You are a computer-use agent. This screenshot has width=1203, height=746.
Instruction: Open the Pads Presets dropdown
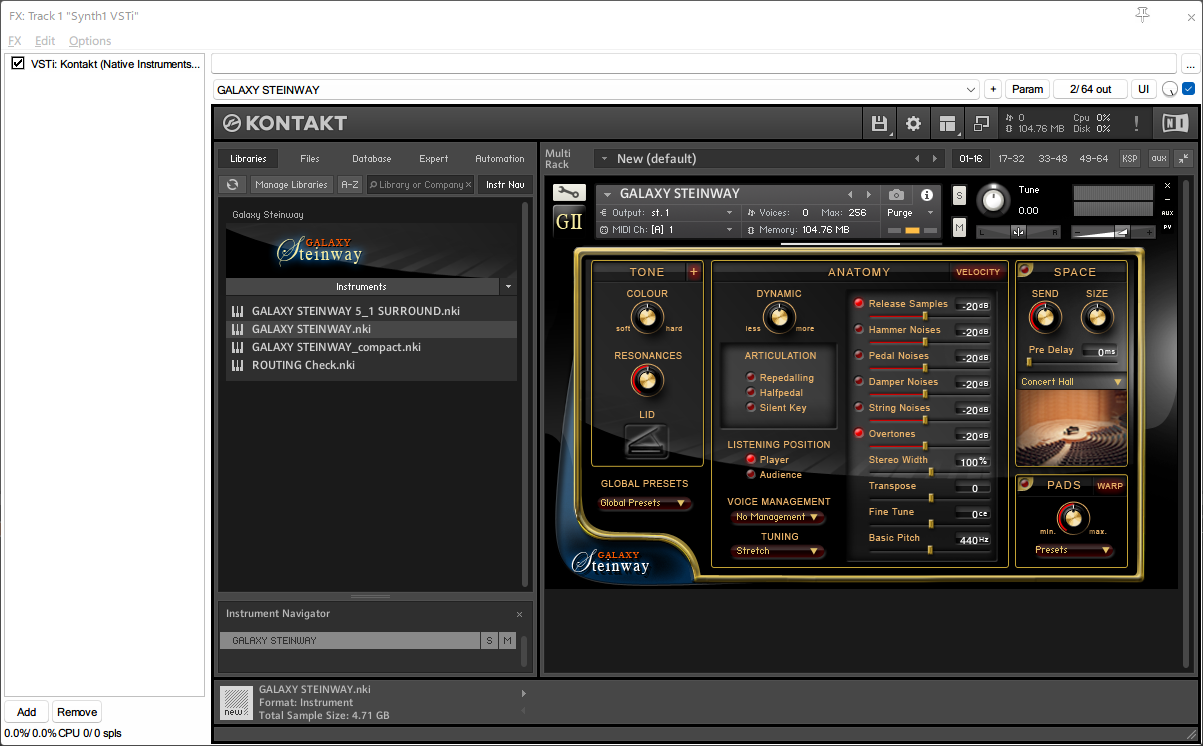click(1074, 551)
